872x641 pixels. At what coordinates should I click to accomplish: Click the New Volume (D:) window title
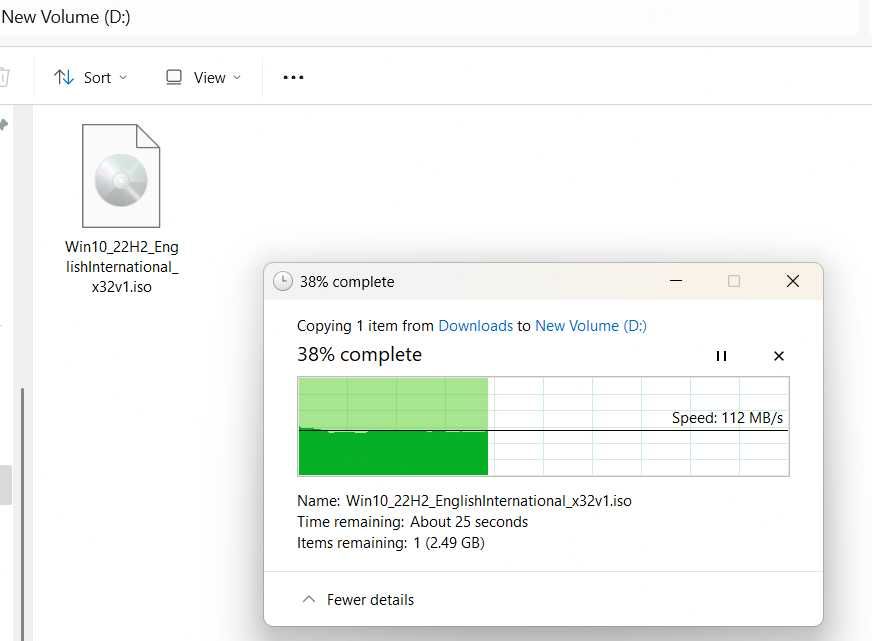pos(66,17)
